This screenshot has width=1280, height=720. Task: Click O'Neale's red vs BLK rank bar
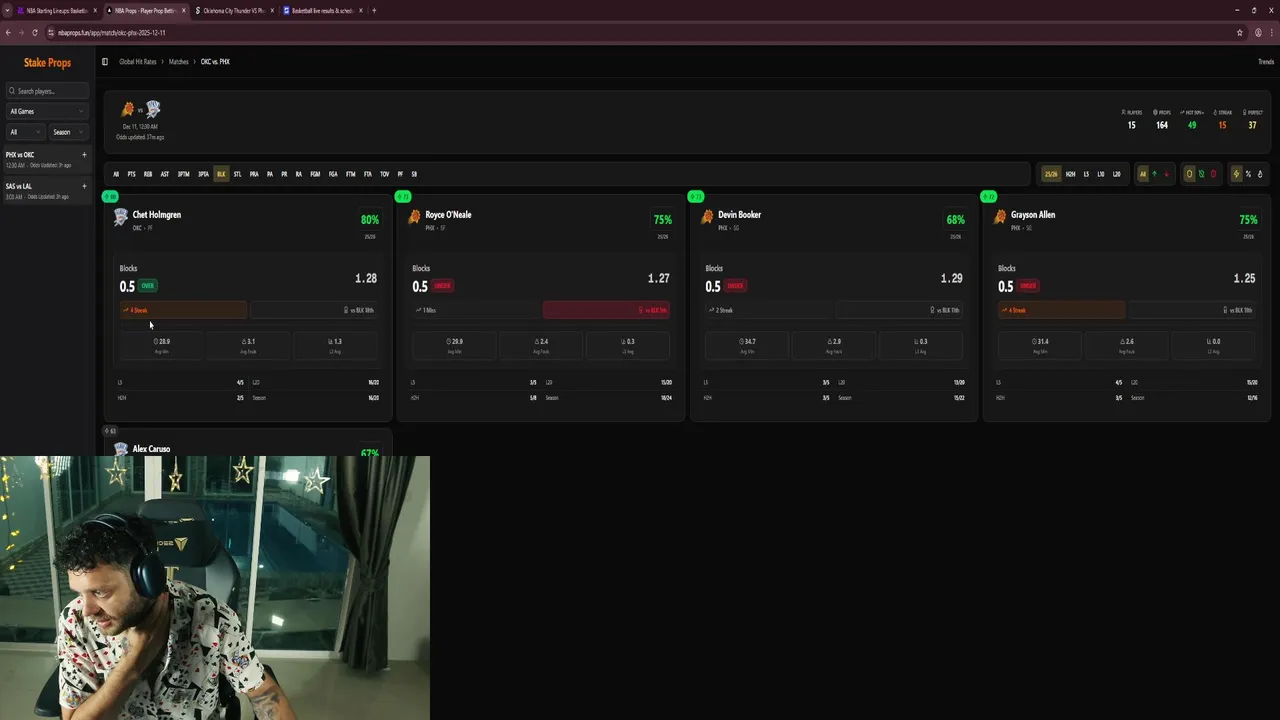[x=606, y=310]
